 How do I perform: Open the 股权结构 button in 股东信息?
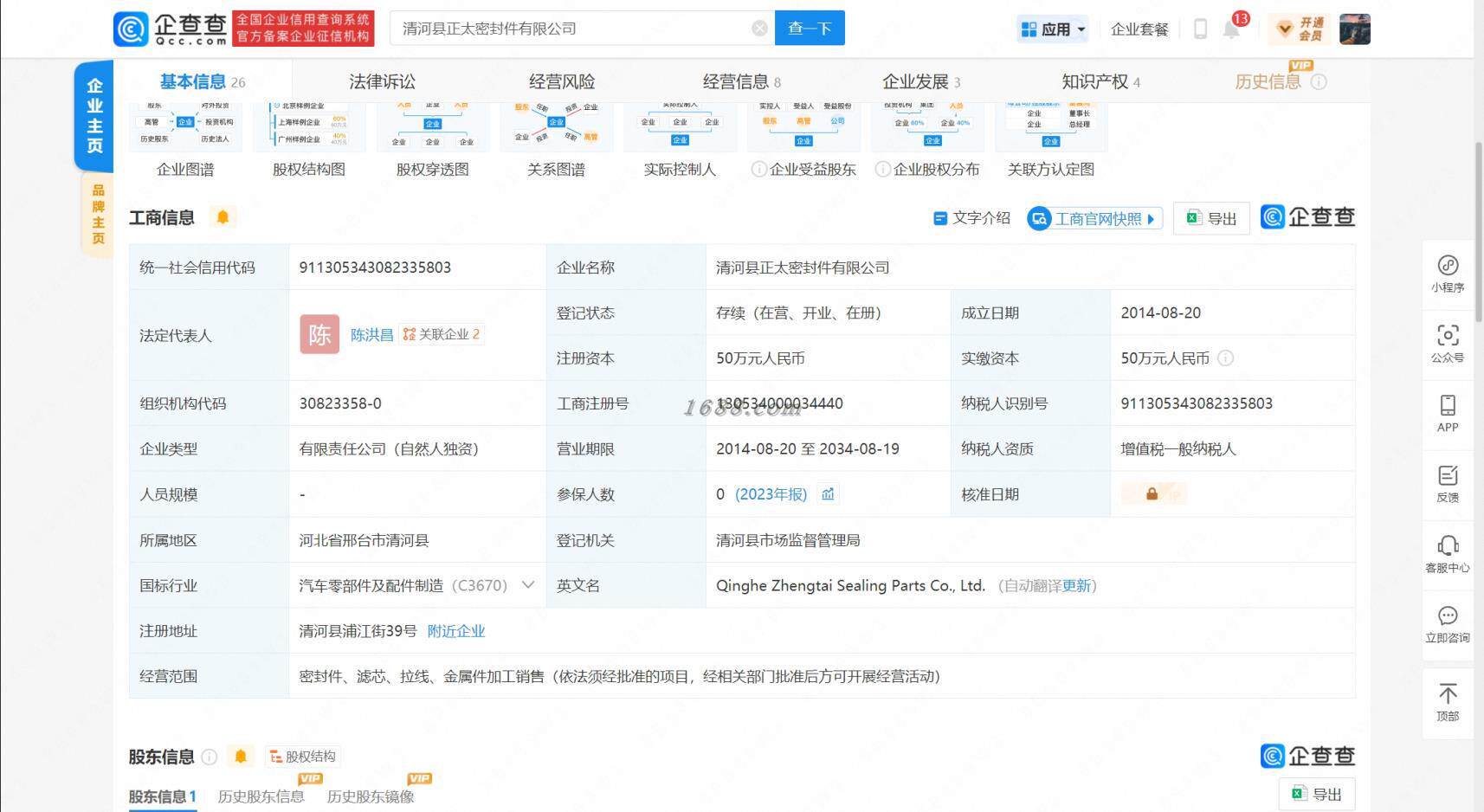[x=302, y=757]
